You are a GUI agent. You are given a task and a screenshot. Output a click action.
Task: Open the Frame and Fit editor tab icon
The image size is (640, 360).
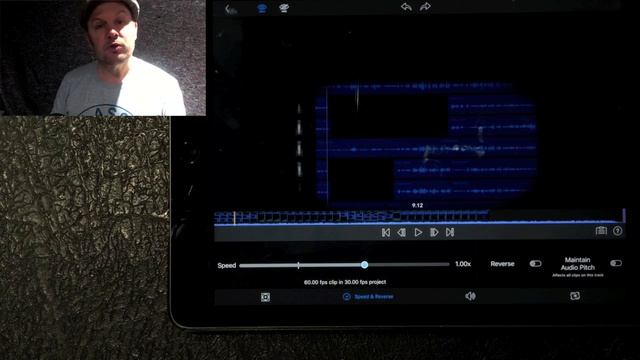tap(265, 297)
